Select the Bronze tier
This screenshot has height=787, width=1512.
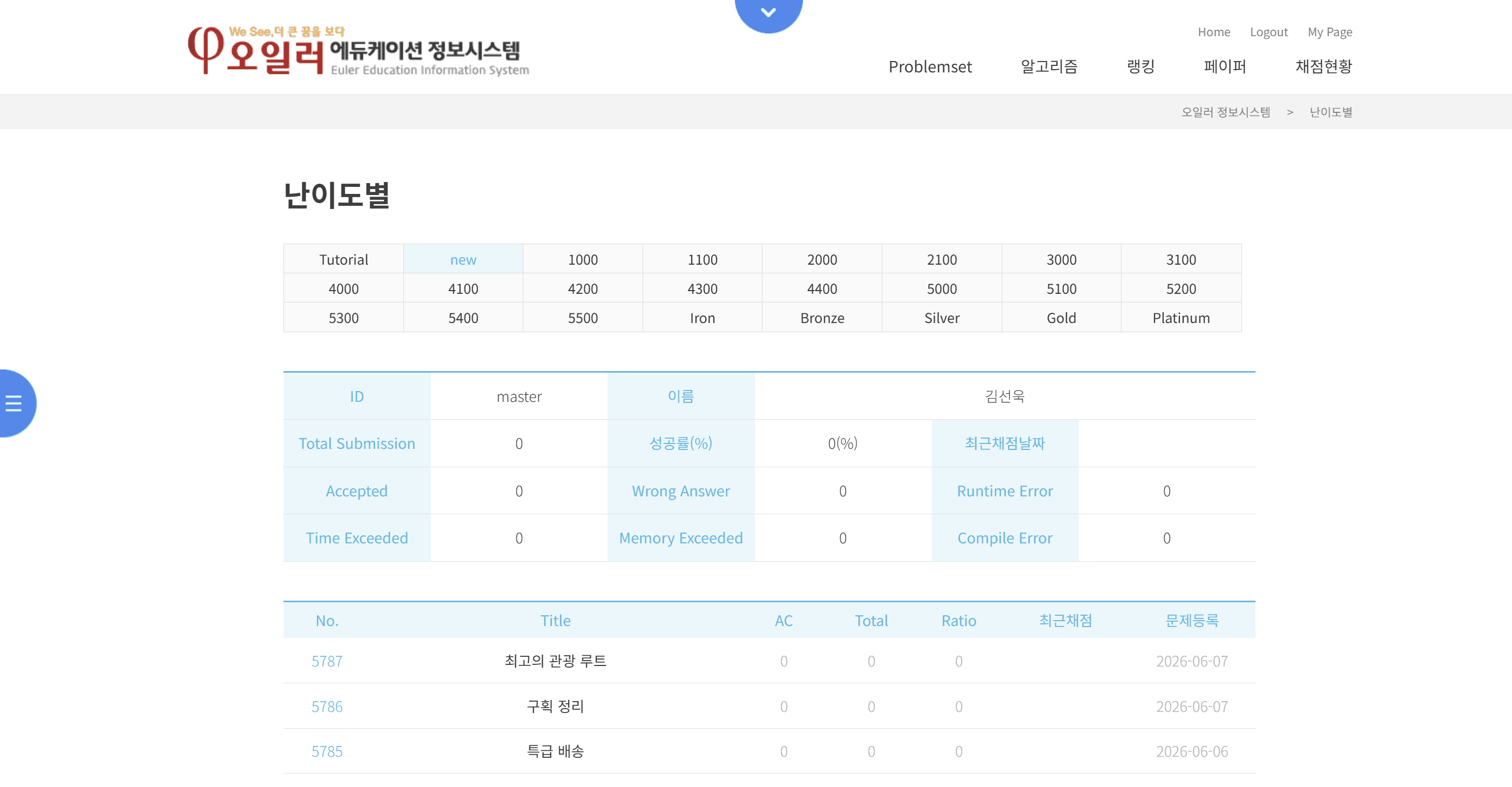point(822,318)
